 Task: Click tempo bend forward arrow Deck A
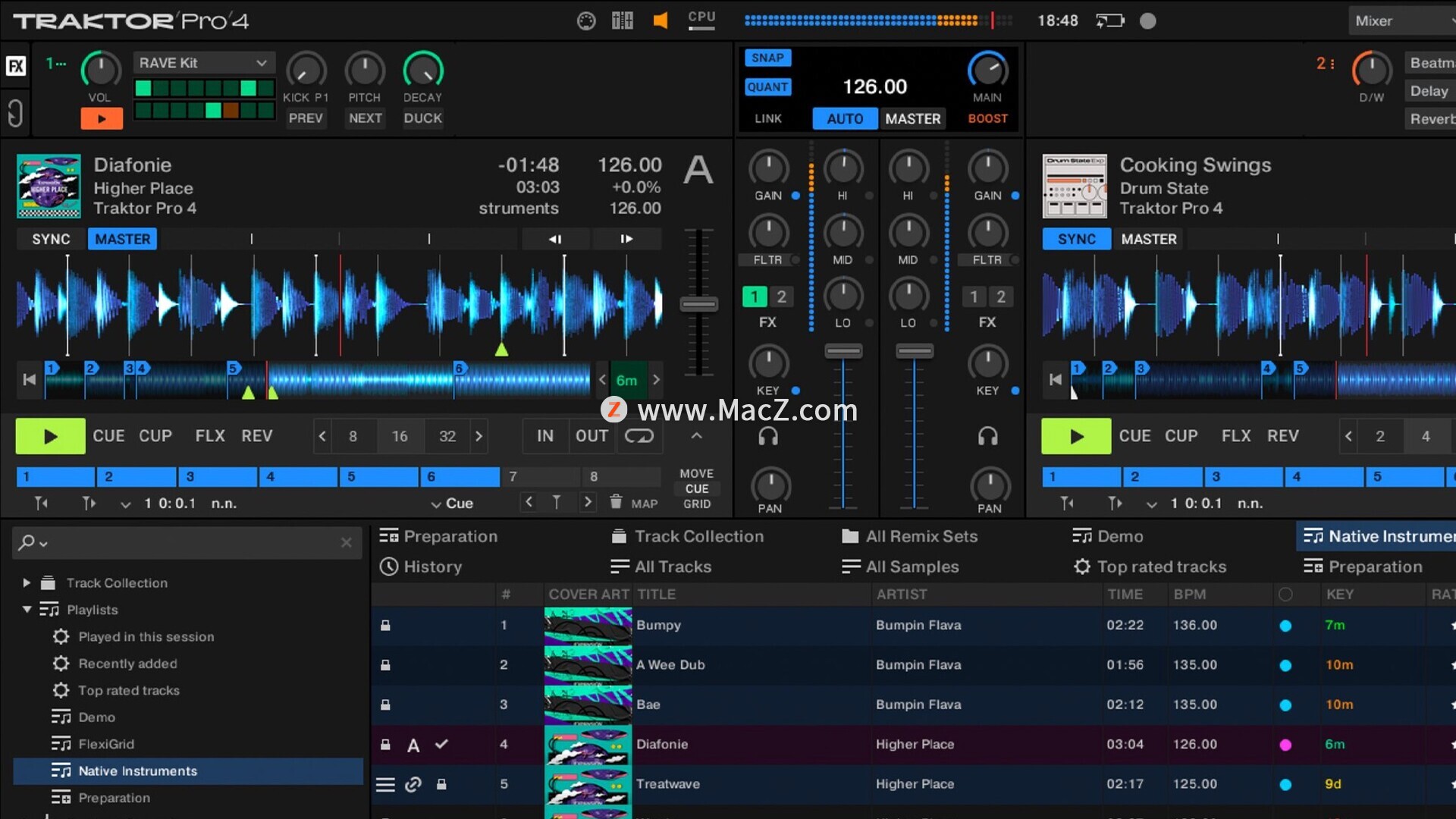pos(626,239)
